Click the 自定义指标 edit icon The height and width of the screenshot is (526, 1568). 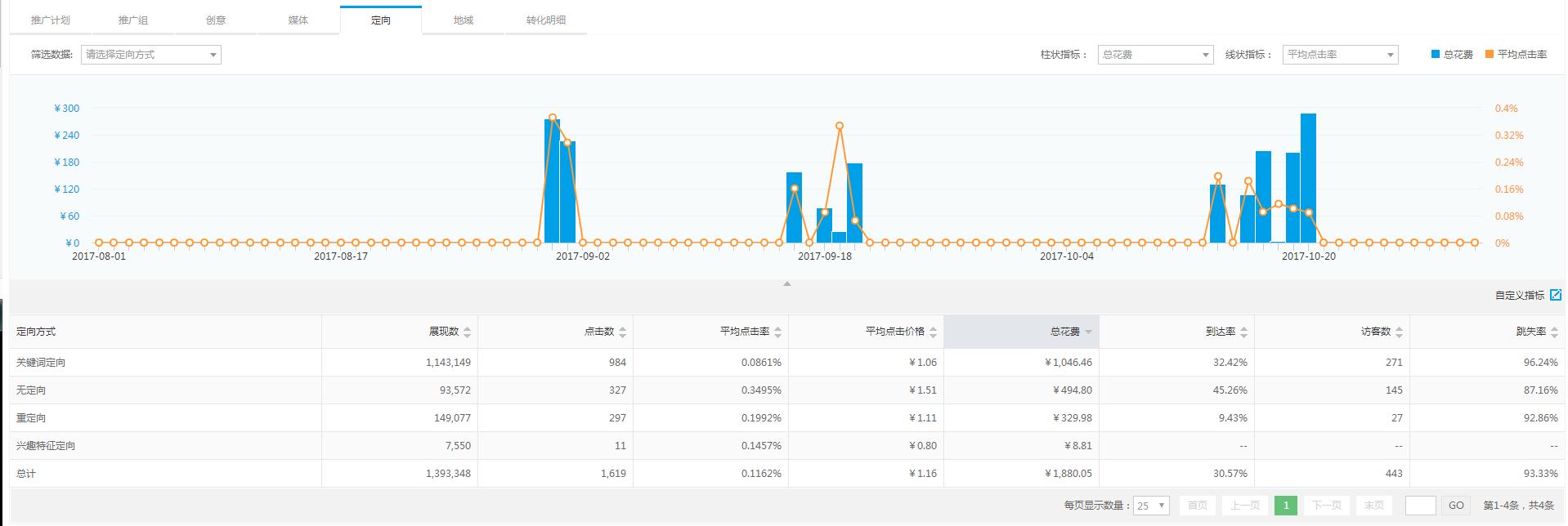tap(1556, 295)
